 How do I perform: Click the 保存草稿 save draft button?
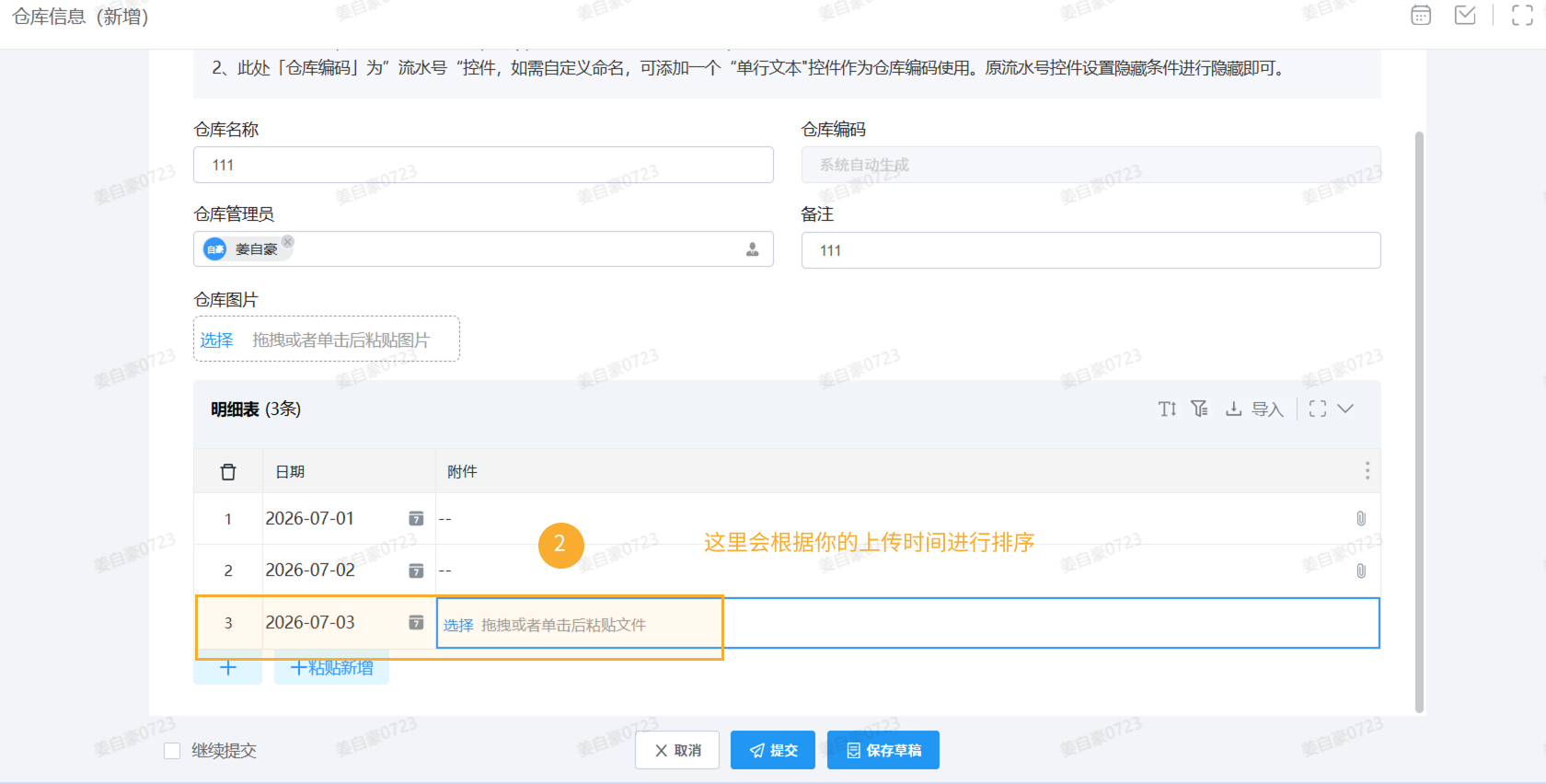coord(883,750)
